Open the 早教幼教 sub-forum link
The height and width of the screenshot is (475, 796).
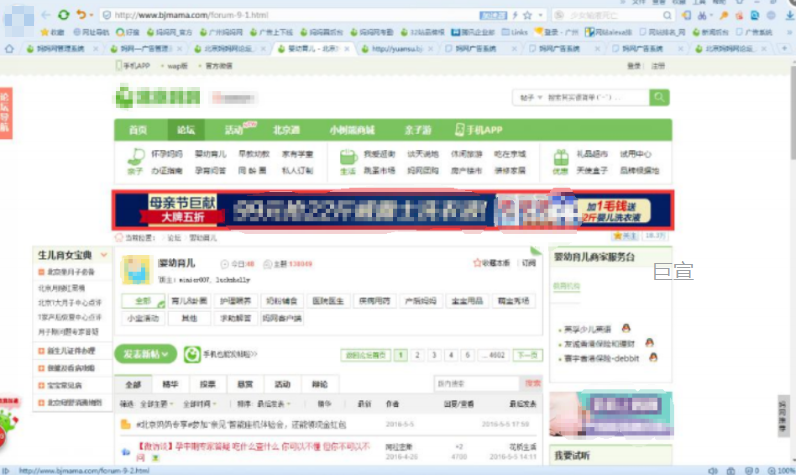coord(254,154)
